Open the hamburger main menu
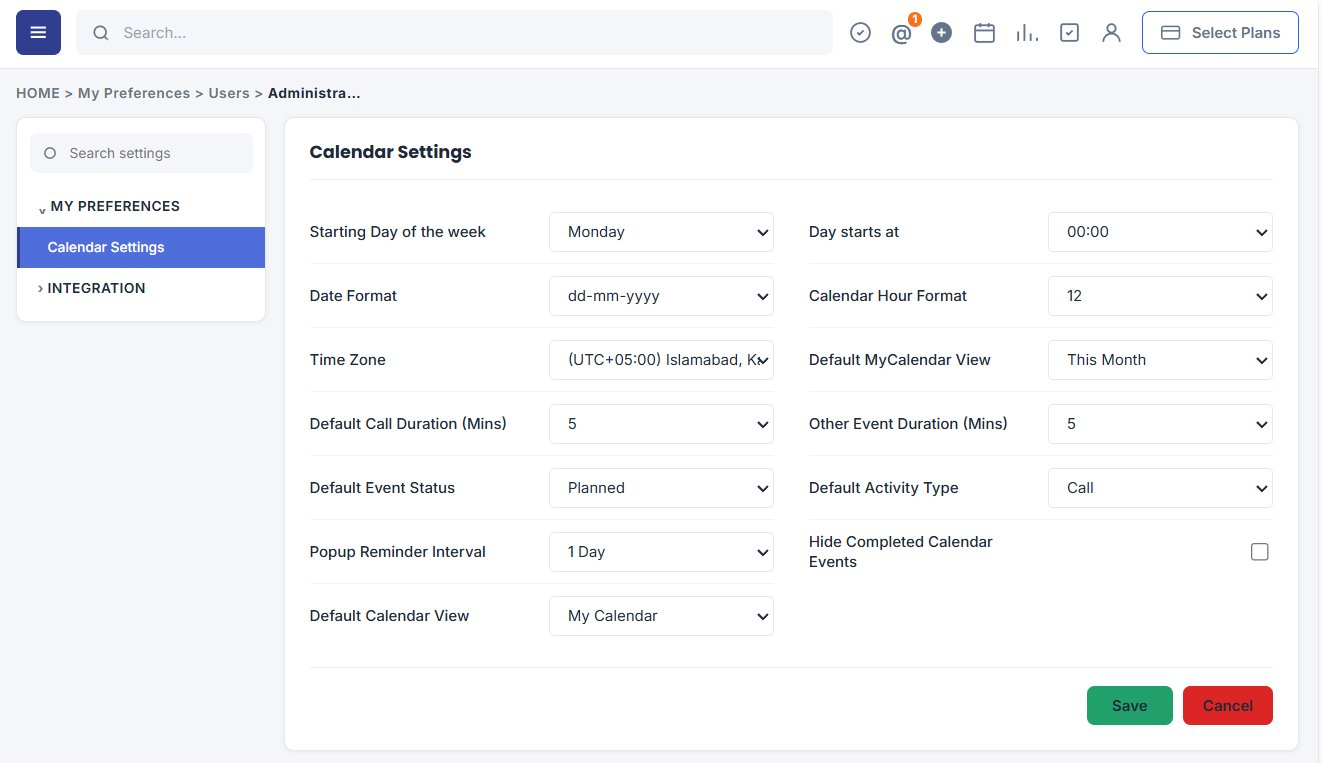 (38, 33)
